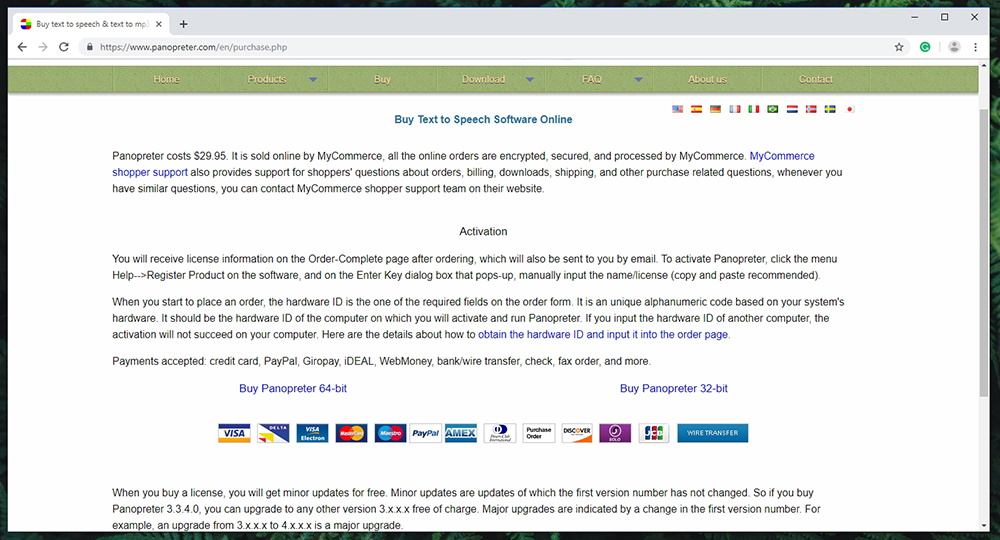The width and height of the screenshot is (1000, 540).
Task: Click the Wire Transfer badge
Action: tap(712, 433)
